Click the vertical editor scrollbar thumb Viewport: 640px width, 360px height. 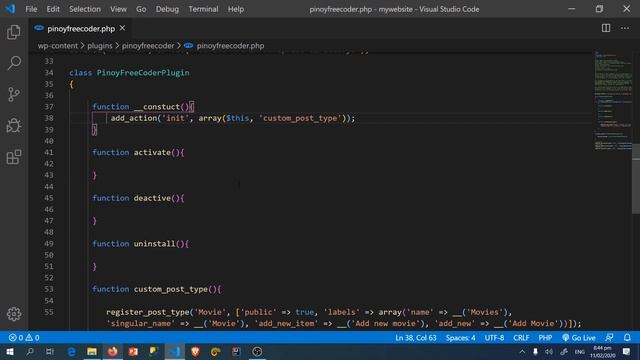click(636, 178)
